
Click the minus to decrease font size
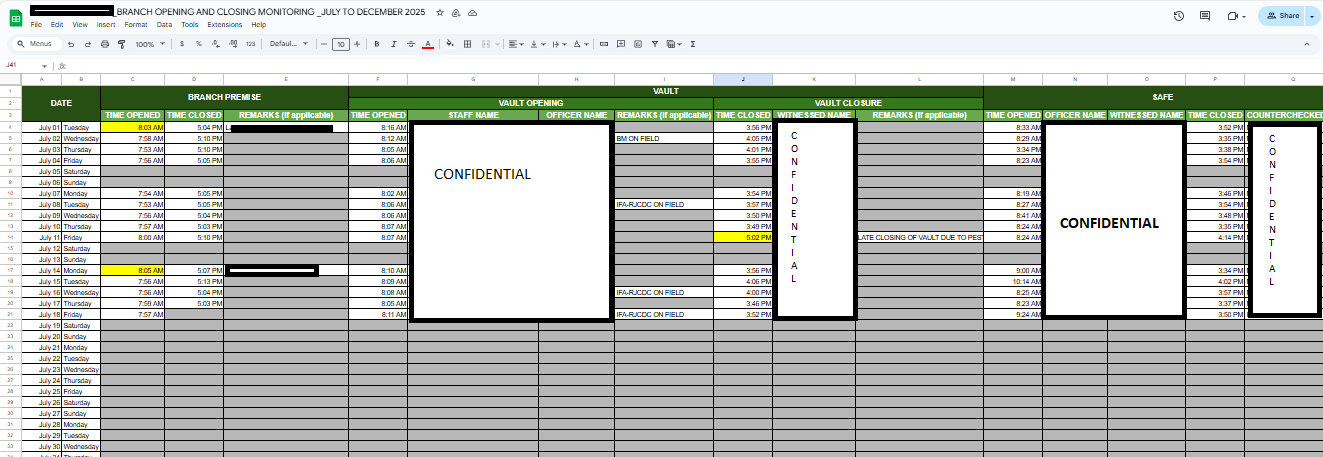[324, 44]
